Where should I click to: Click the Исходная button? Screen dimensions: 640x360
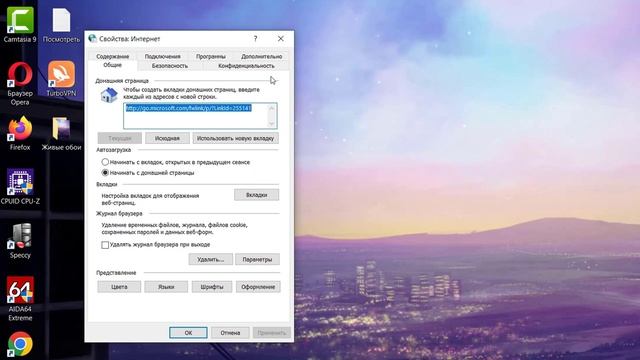(167, 138)
